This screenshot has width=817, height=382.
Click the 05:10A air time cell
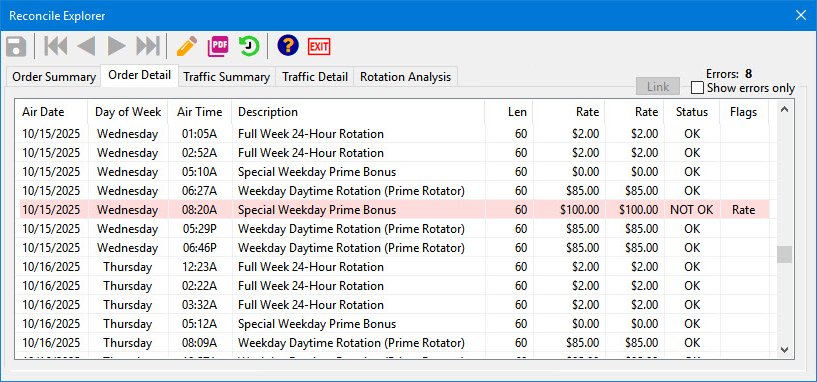[x=200, y=172]
